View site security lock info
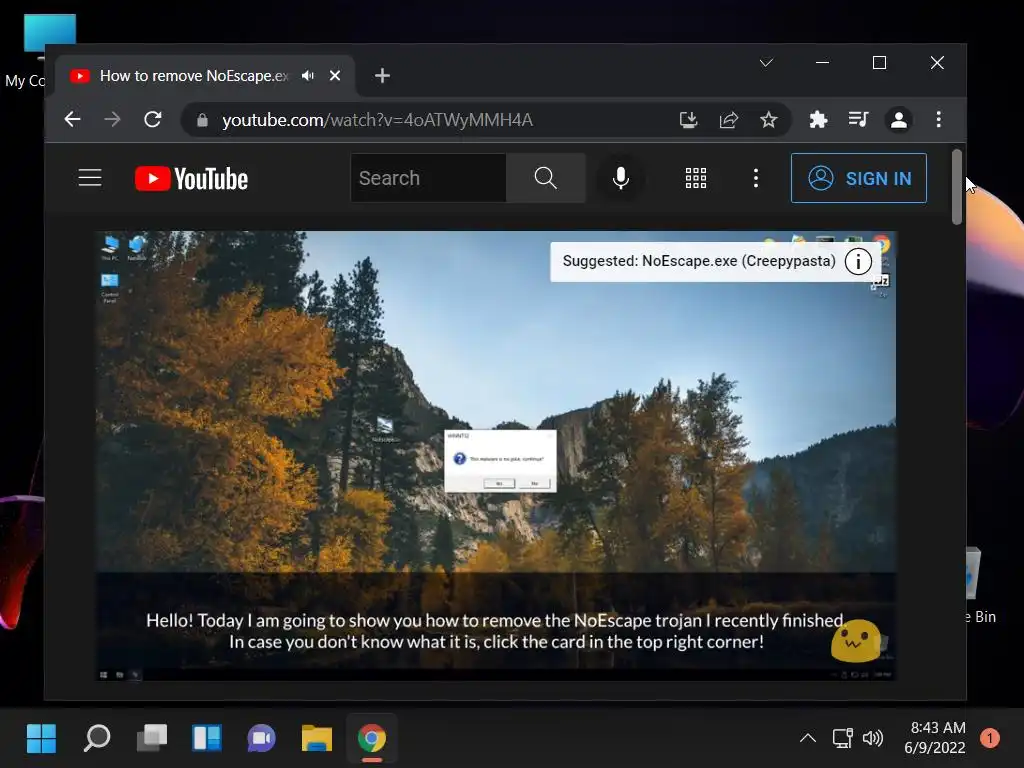 tap(202, 120)
